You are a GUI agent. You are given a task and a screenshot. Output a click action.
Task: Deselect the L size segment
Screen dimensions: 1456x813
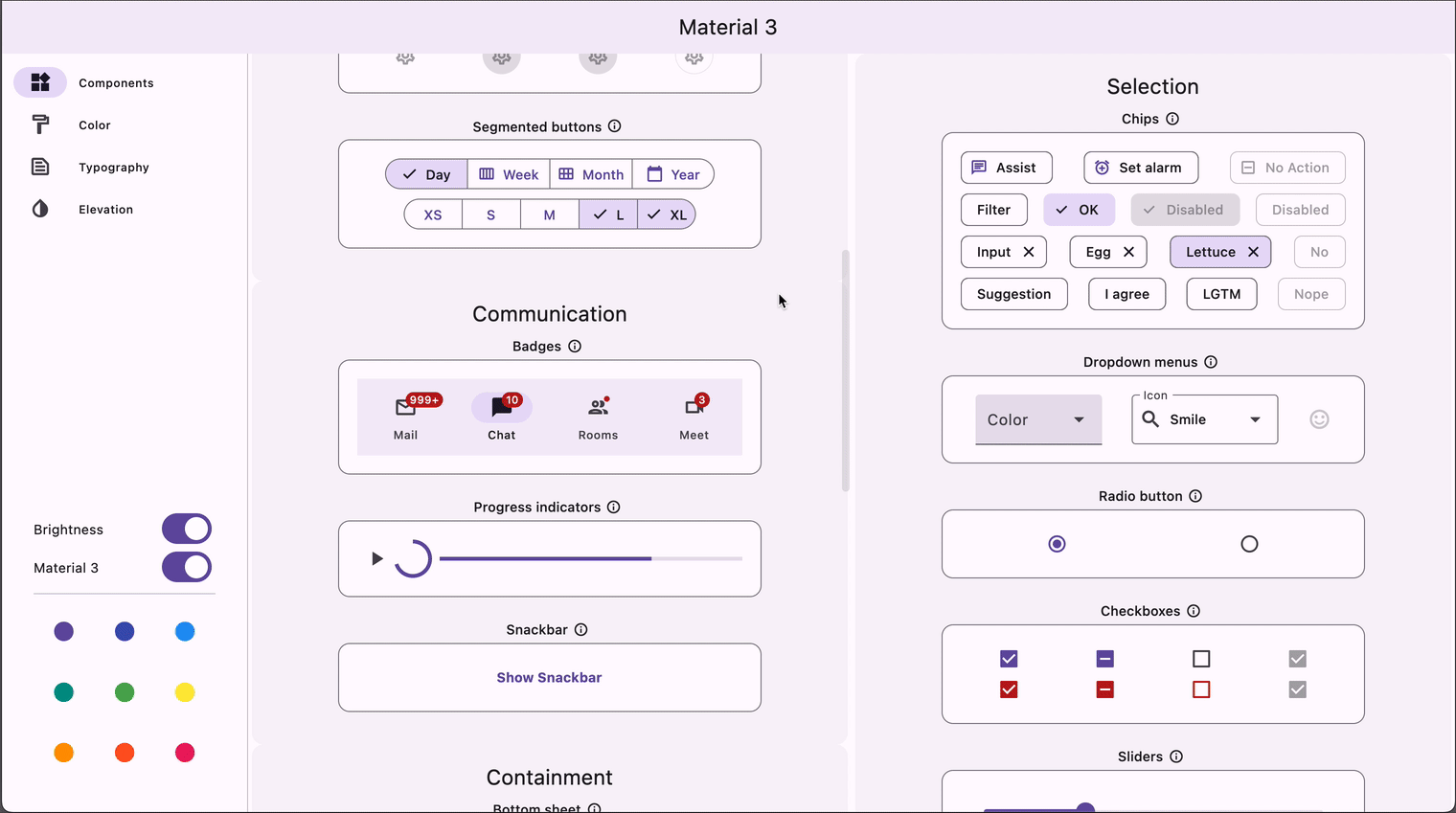click(x=608, y=215)
